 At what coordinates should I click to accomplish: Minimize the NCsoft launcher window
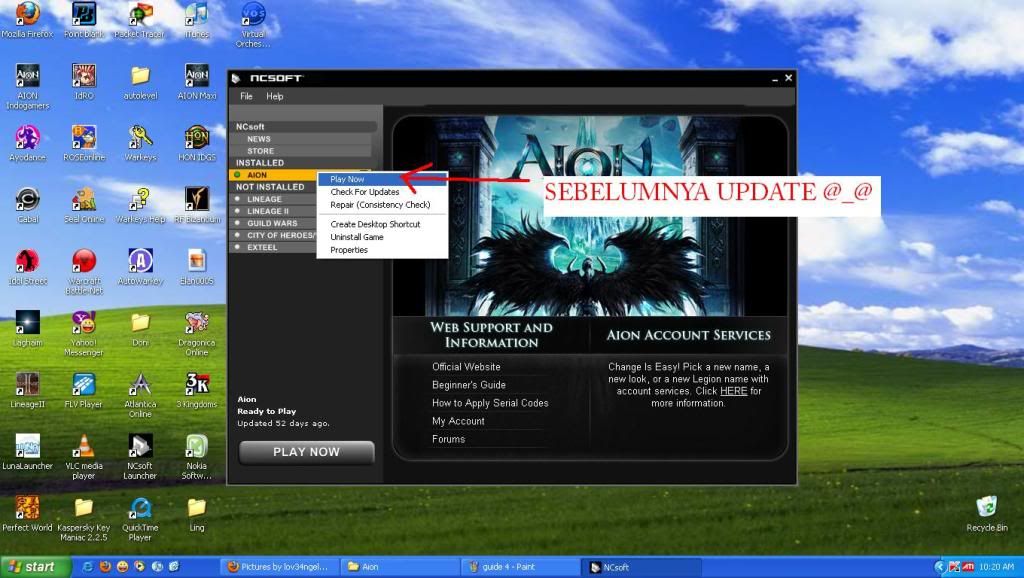point(775,78)
